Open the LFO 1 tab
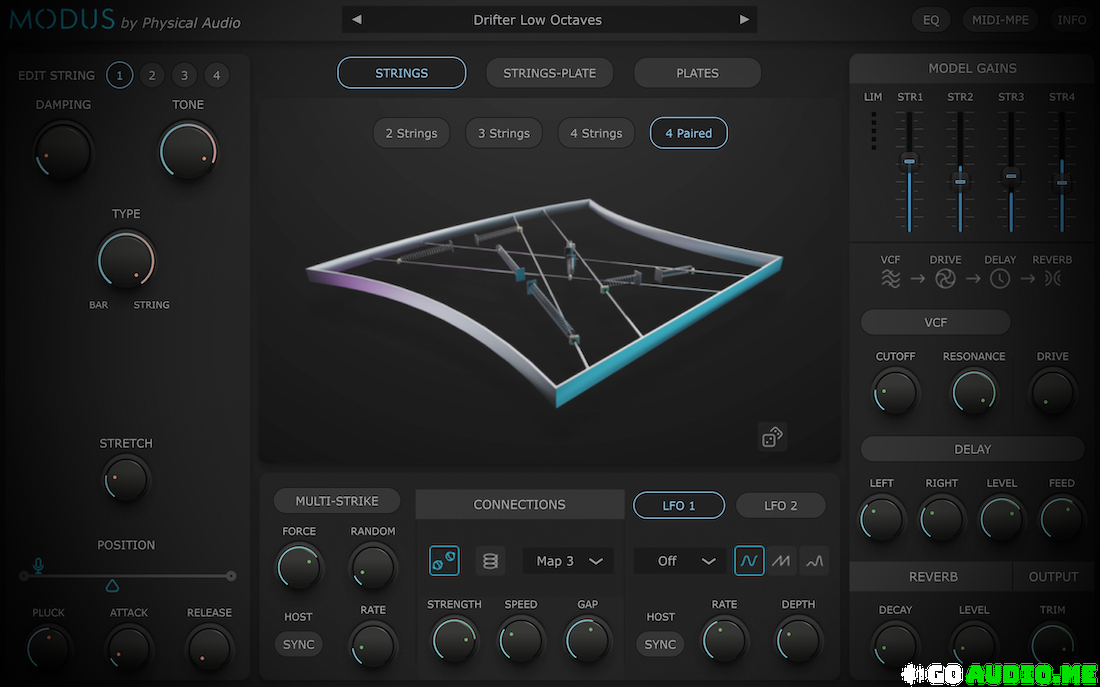1100x687 pixels. click(678, 505)
